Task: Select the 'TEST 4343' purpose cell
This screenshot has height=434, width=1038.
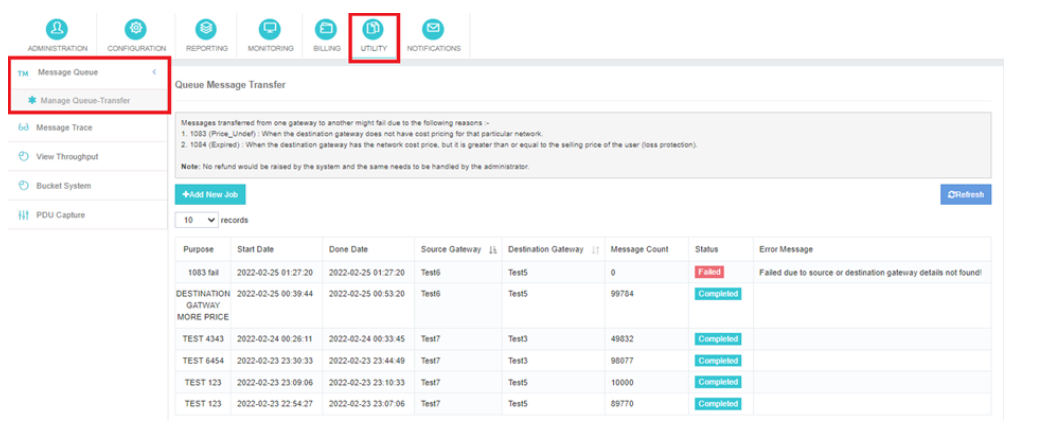Action: (x=203, y=339)
